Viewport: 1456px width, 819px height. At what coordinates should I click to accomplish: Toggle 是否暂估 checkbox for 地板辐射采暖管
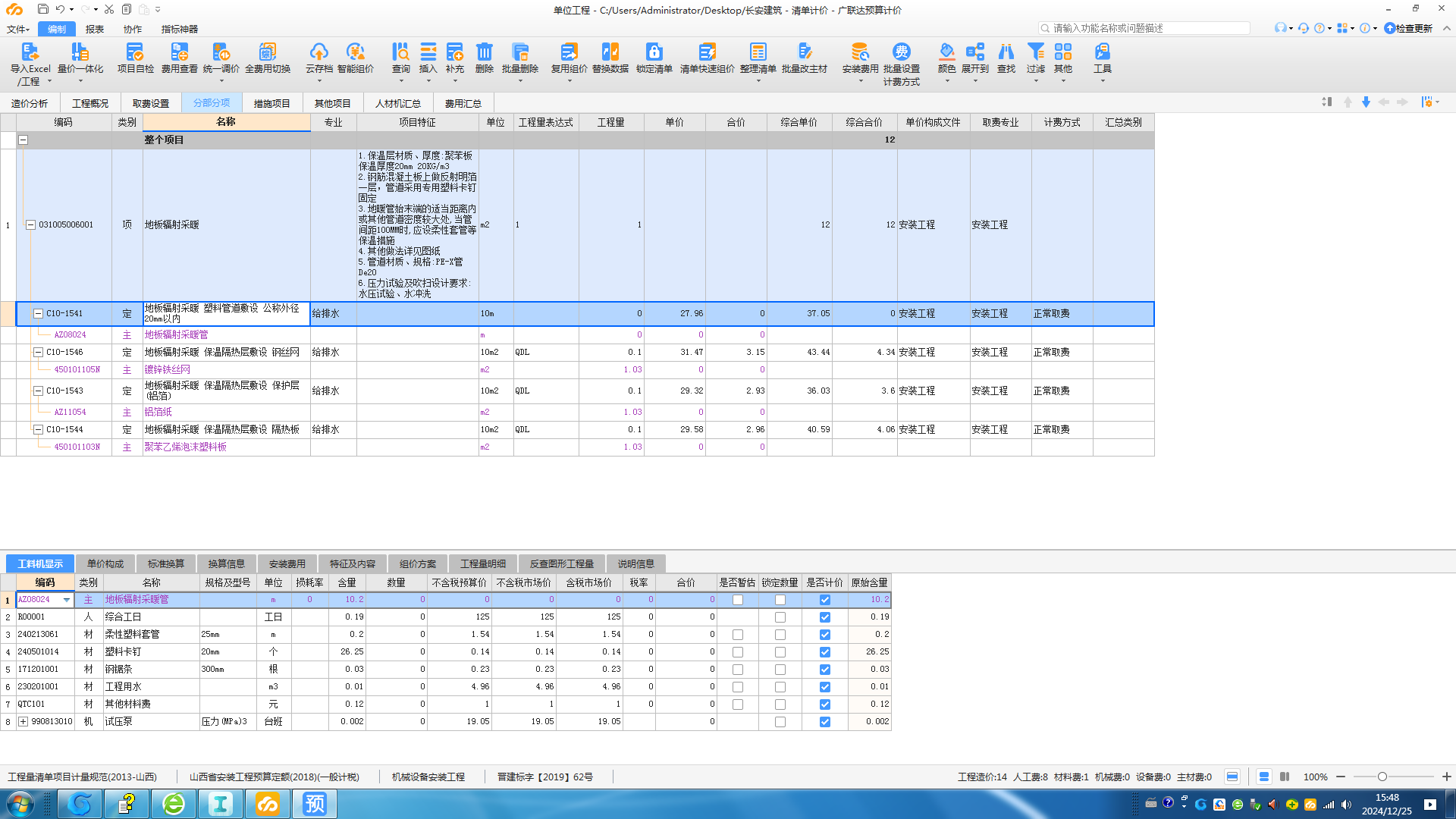pyautogui.click(x=738, y=600)
